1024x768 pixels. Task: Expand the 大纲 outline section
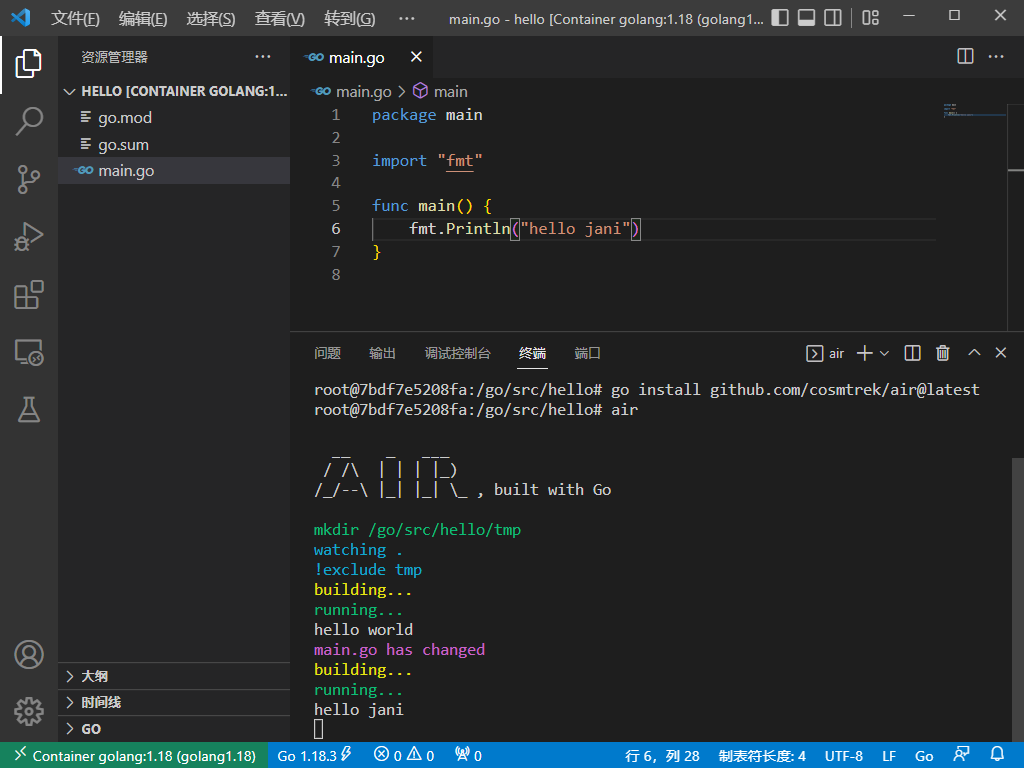click(174, 676)
